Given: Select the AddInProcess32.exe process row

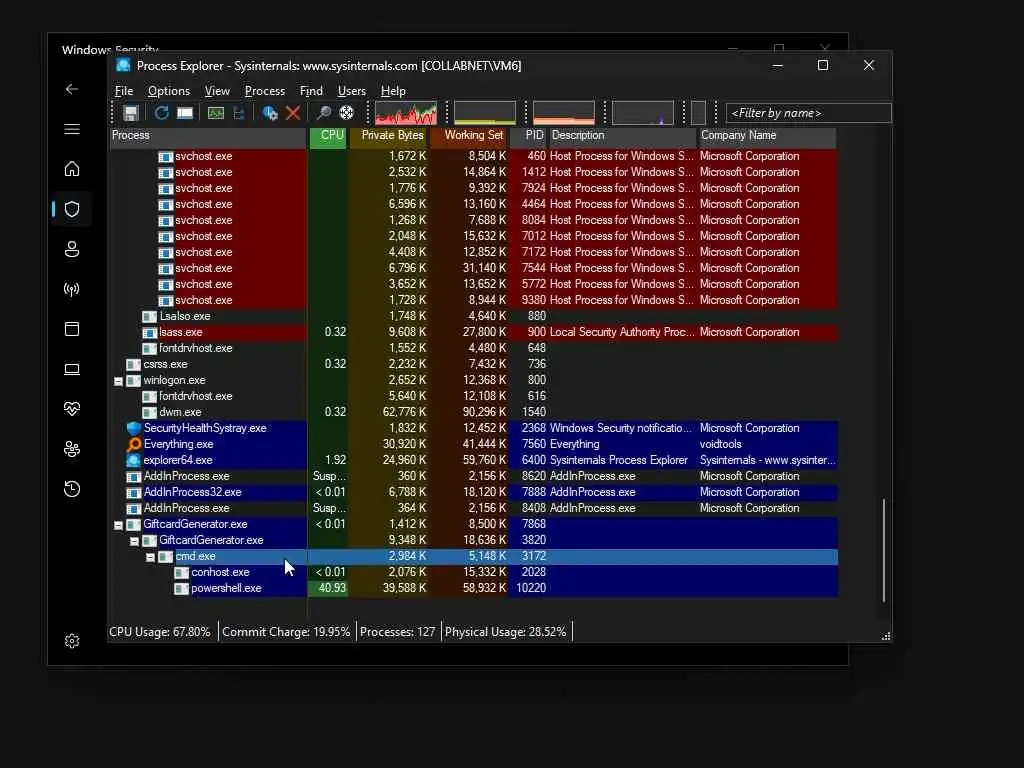Looking at the screenshot, I should click(x=473, y=492).
